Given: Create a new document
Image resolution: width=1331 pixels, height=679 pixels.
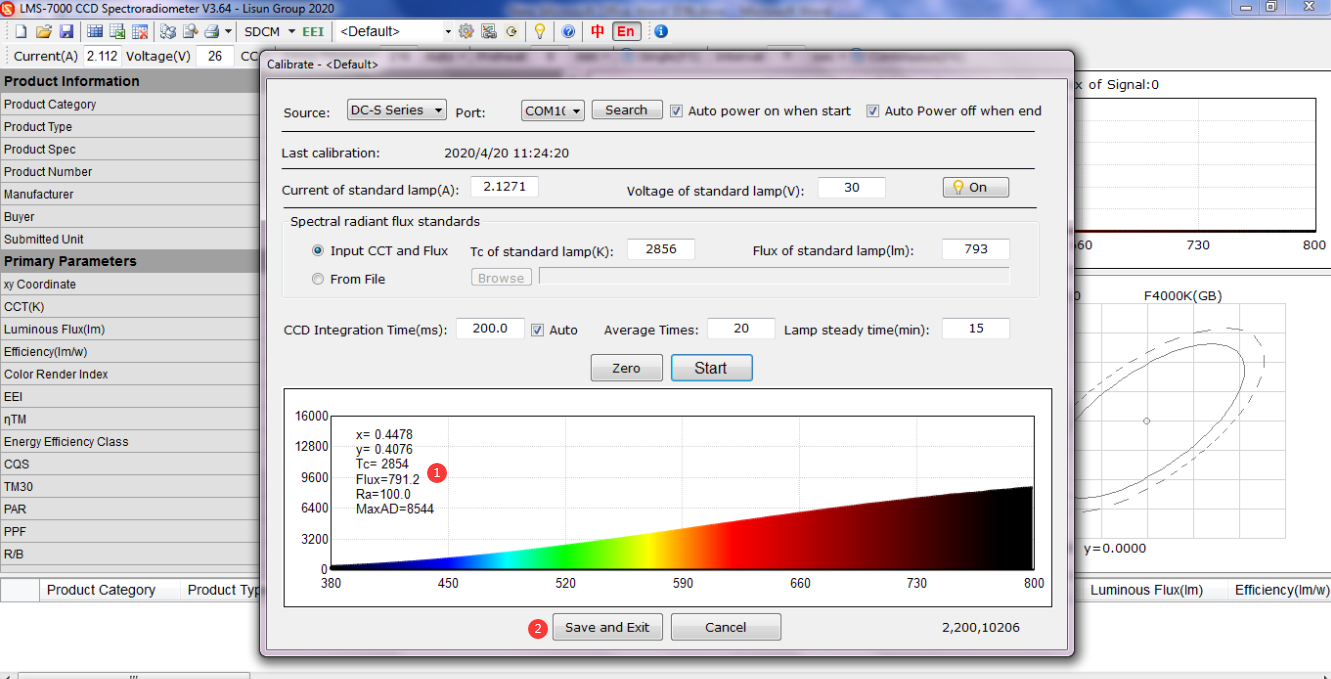Looking at the screenshot, I should pos(19,31).
